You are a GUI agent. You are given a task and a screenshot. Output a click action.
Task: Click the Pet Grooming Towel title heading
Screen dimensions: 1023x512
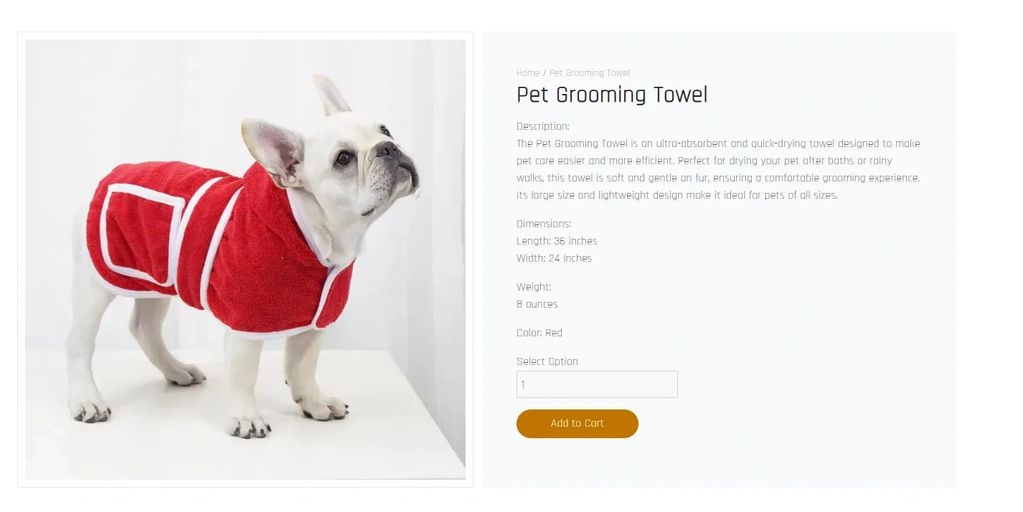(612, 95)
